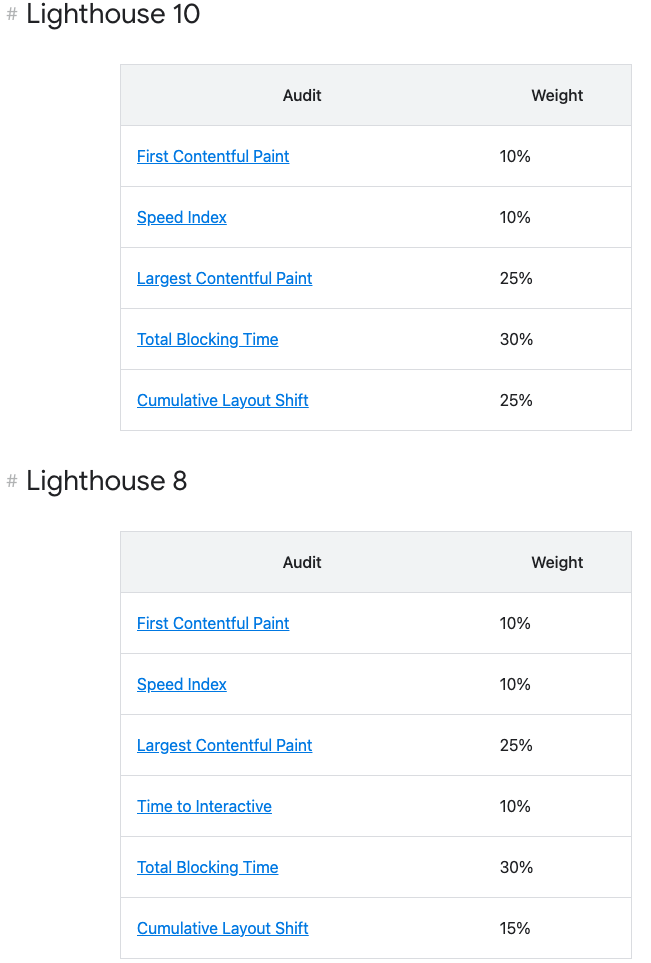Viewport: 651px width, 963px height.
Task: Click Audit column header in Lighthouse 8 table
Action: pyautogui.click(x=302, y=562)
